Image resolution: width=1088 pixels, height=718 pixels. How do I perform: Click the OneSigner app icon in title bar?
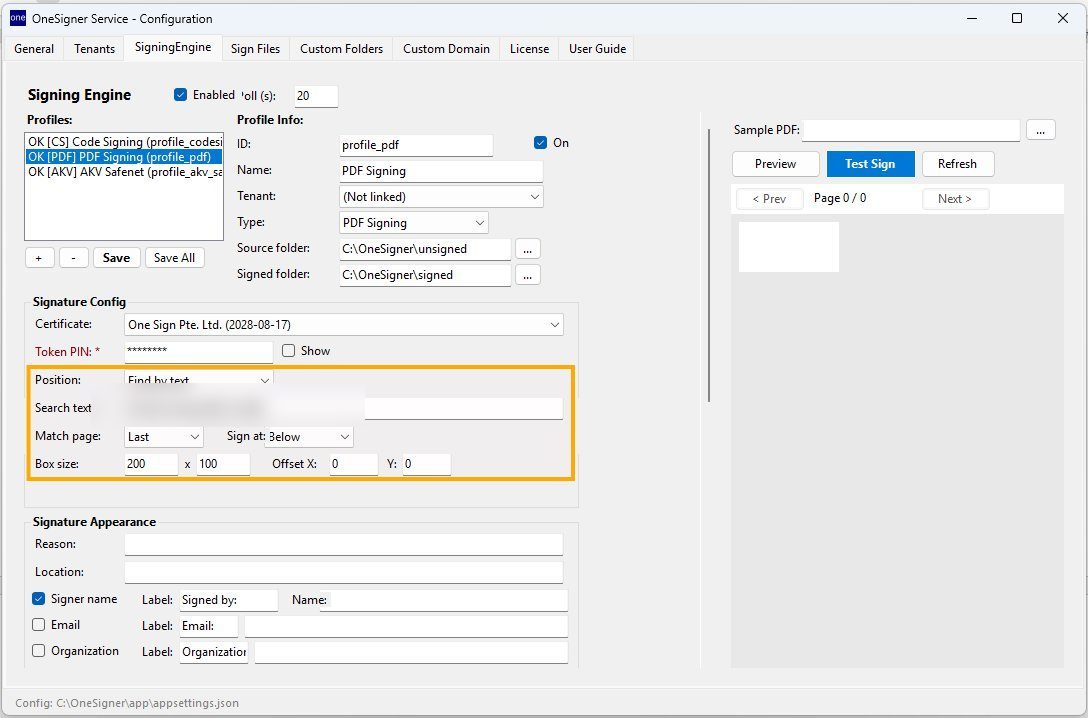(17, 18)
